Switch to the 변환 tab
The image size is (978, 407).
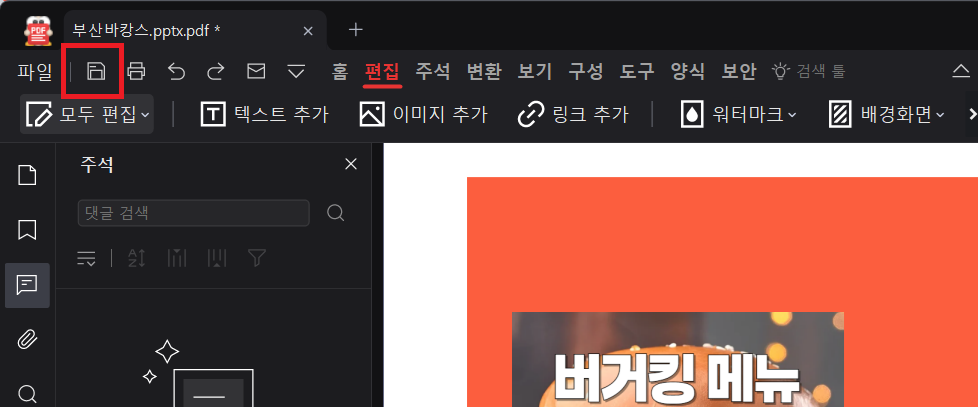(484, 72)
